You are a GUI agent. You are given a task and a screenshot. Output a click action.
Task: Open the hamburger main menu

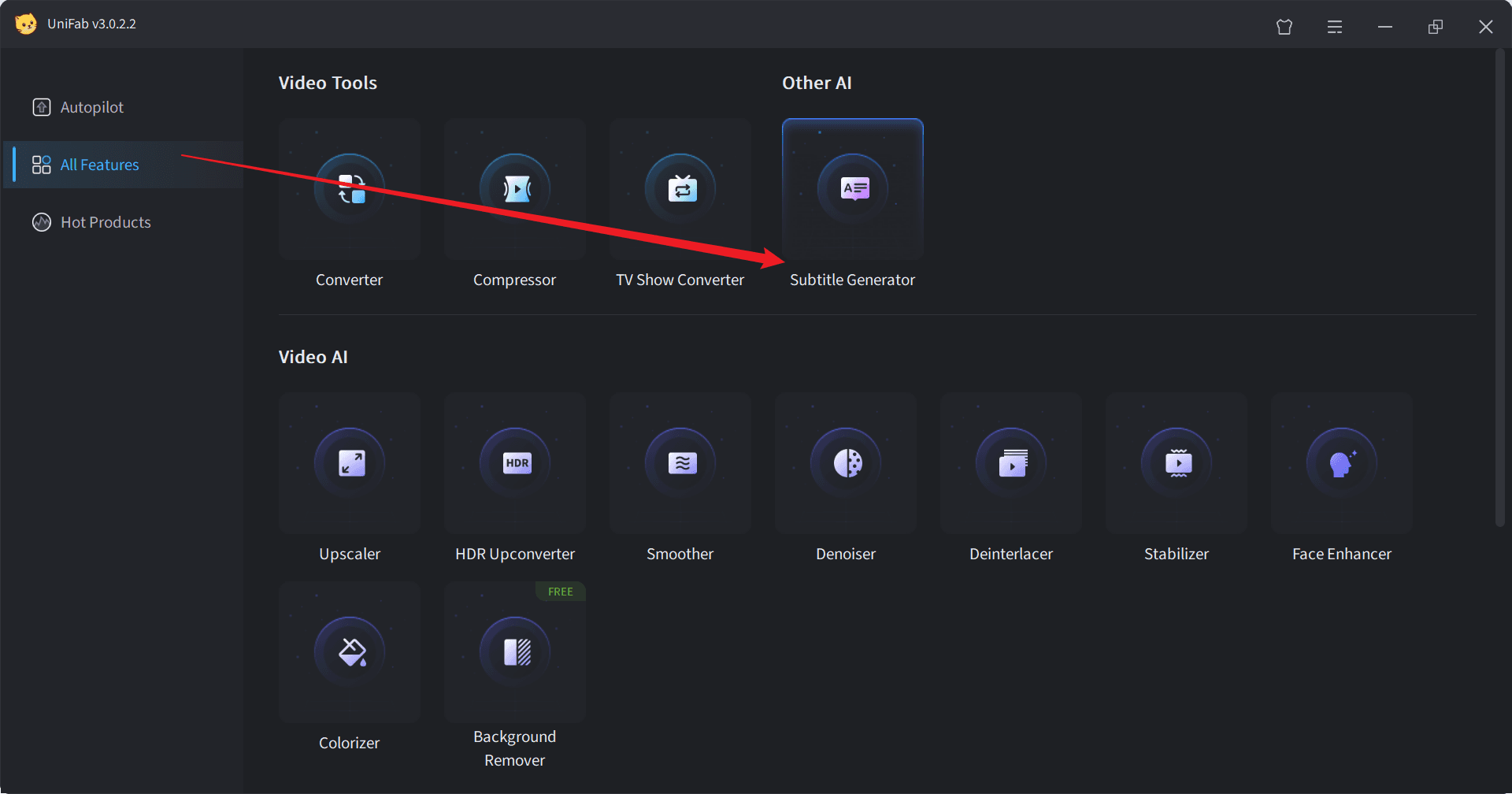pyautogui.click(x=1335, y=27)
